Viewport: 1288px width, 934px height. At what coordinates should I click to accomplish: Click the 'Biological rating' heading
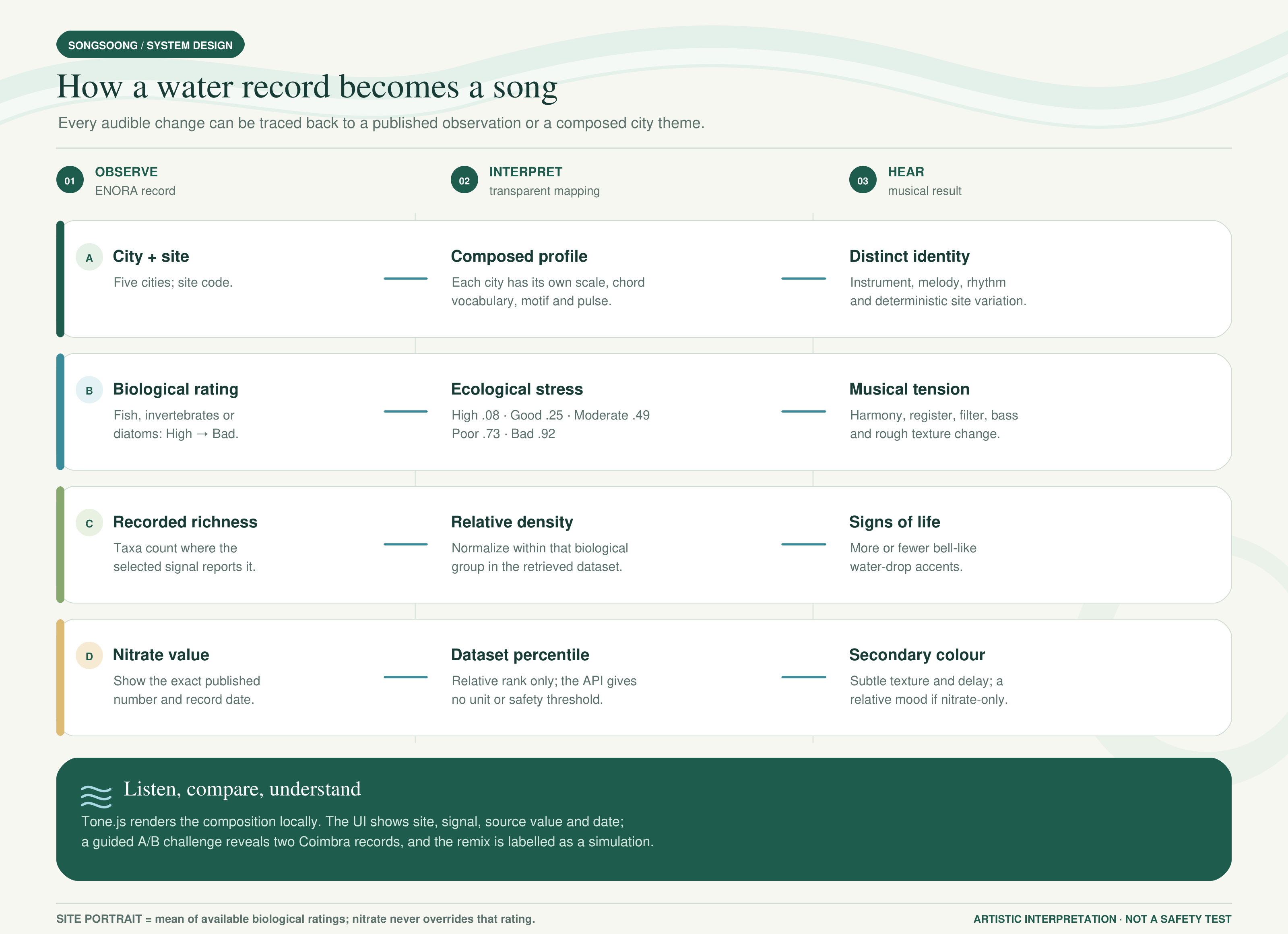(175, 389)
